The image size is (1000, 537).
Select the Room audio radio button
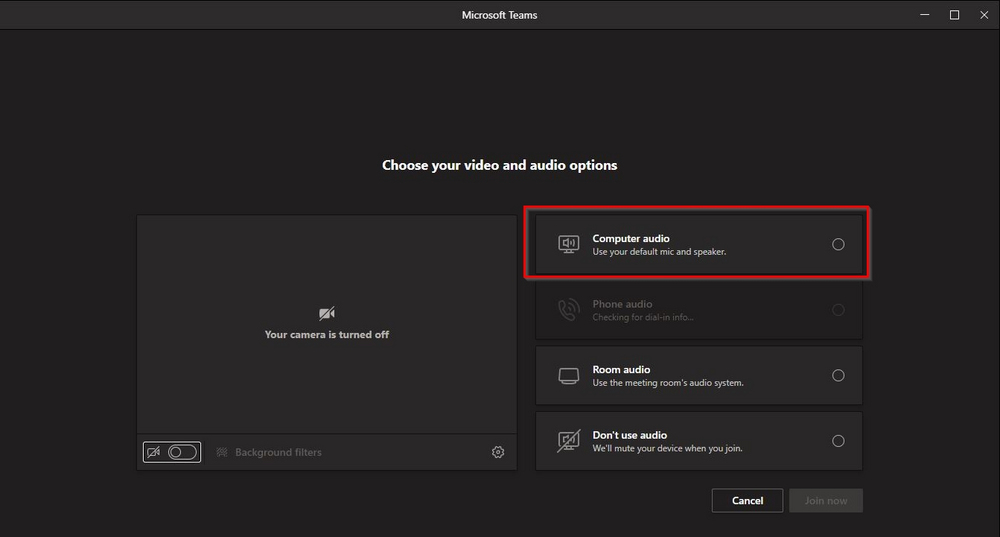838,376
